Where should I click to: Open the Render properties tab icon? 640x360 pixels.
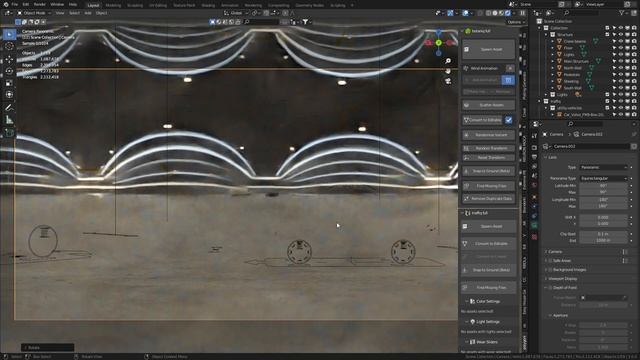[534, 147]
